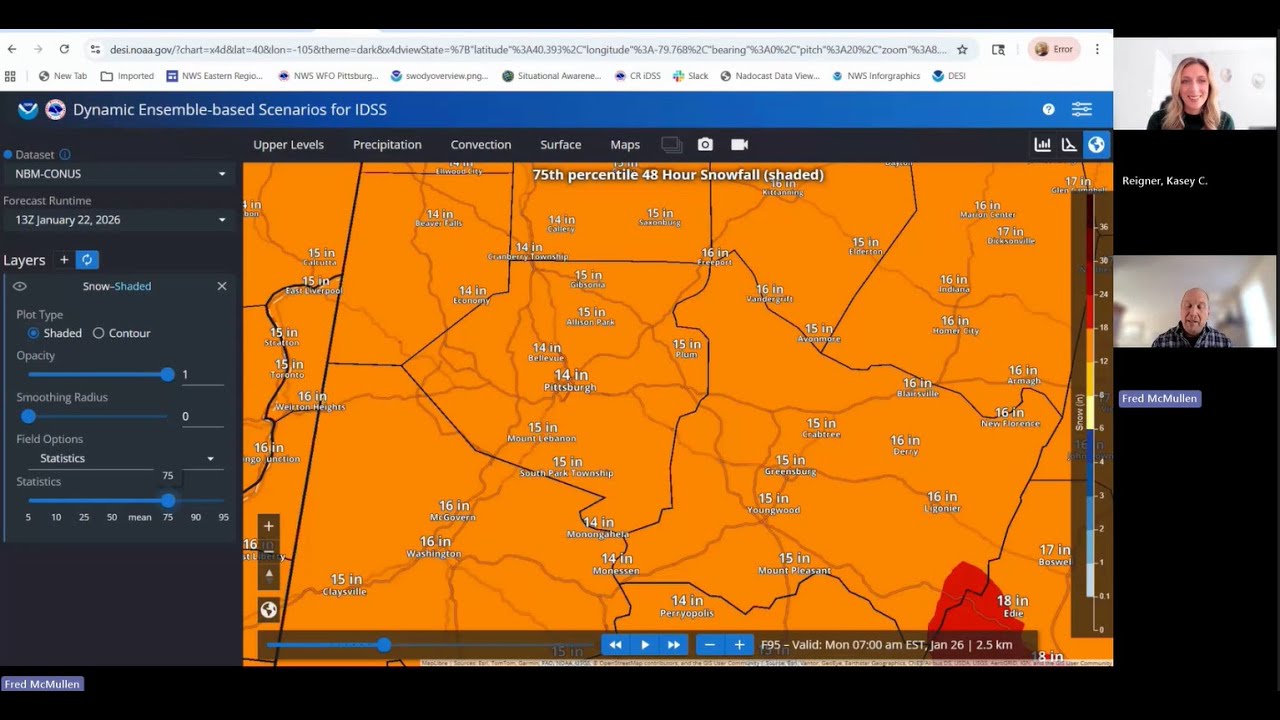Click the video recording icon
1280x720 pixels.
tap(740, 145)
